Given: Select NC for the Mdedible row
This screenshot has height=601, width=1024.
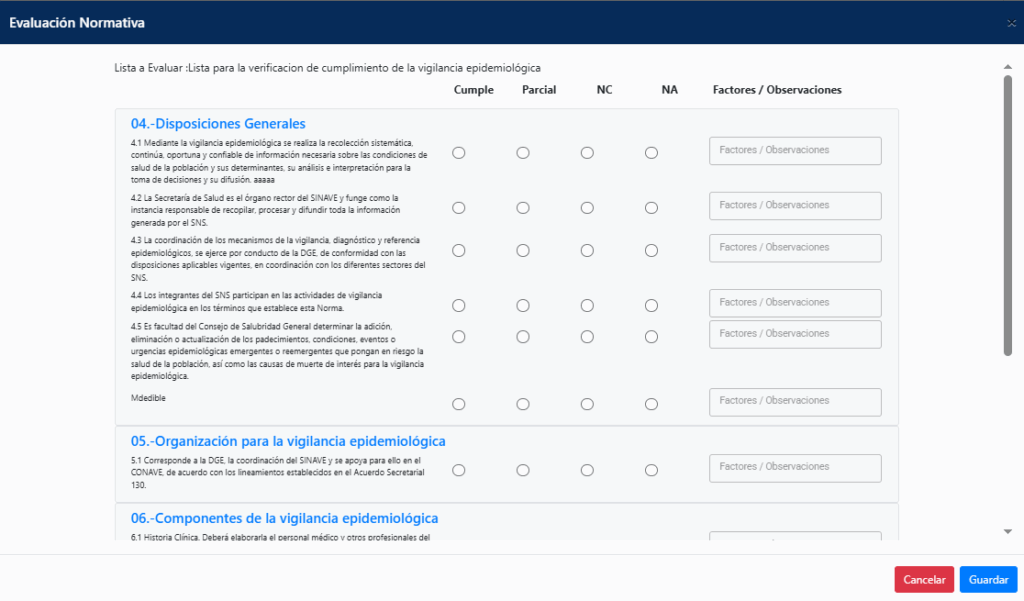Looking at the screenshot, I should (587, 404).
